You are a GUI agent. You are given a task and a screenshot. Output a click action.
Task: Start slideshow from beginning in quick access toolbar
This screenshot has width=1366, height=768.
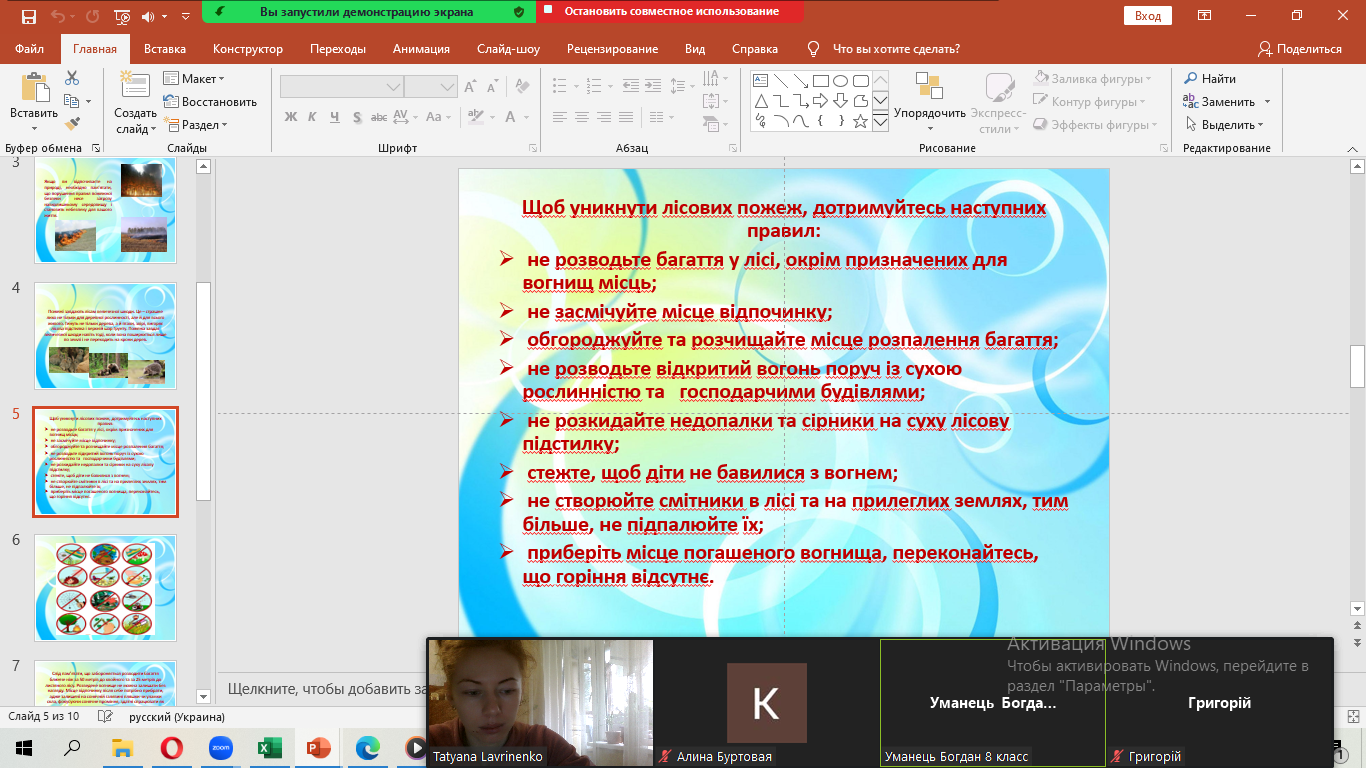coord(122,16)
